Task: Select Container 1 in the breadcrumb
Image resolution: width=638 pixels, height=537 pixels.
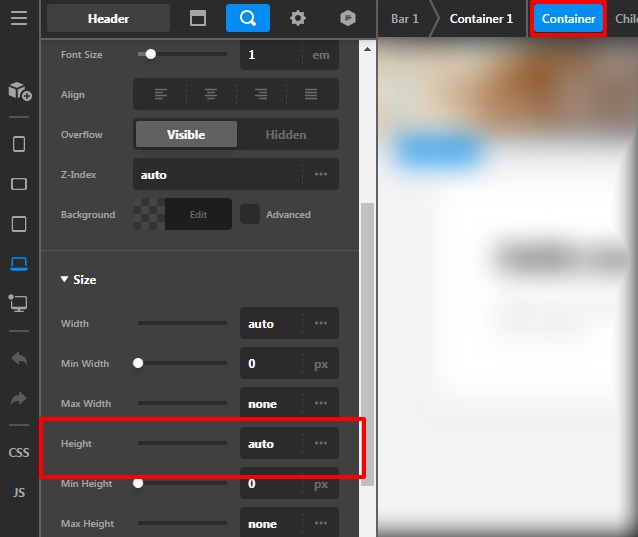Action: [481, 19]
